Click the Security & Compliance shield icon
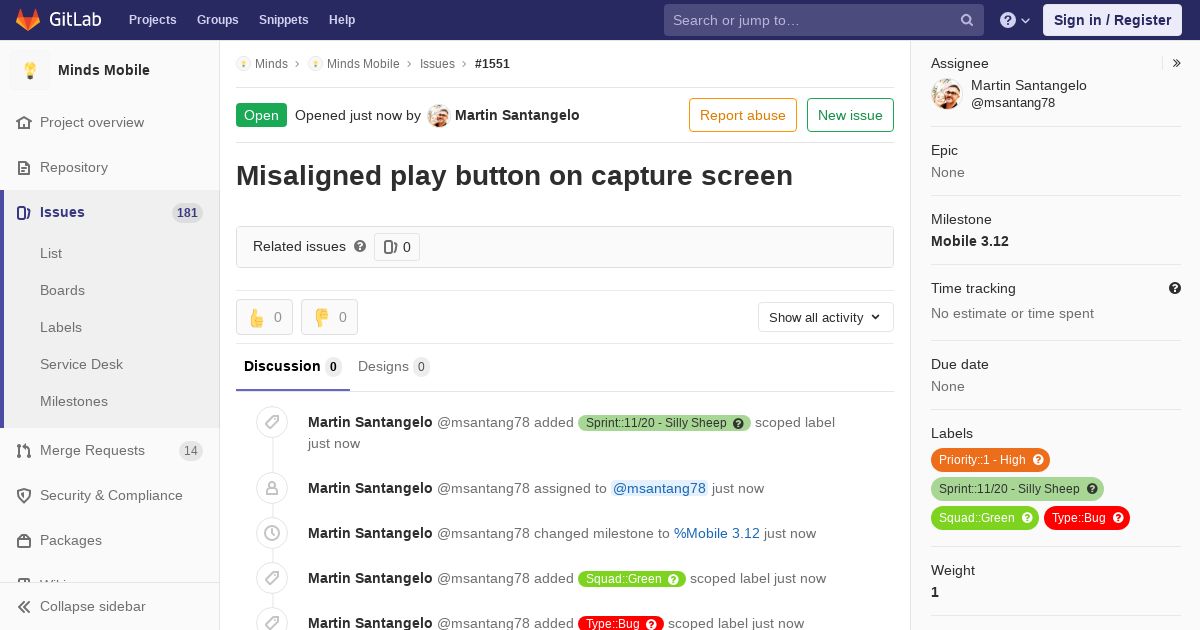This screenshot has width=1200, height=630. click(24, 495)
